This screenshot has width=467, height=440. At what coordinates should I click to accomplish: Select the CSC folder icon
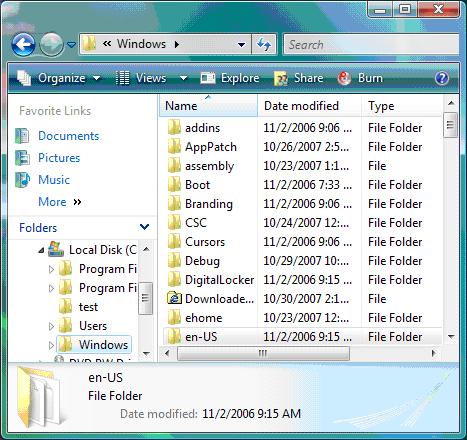(x=174, y=223)
